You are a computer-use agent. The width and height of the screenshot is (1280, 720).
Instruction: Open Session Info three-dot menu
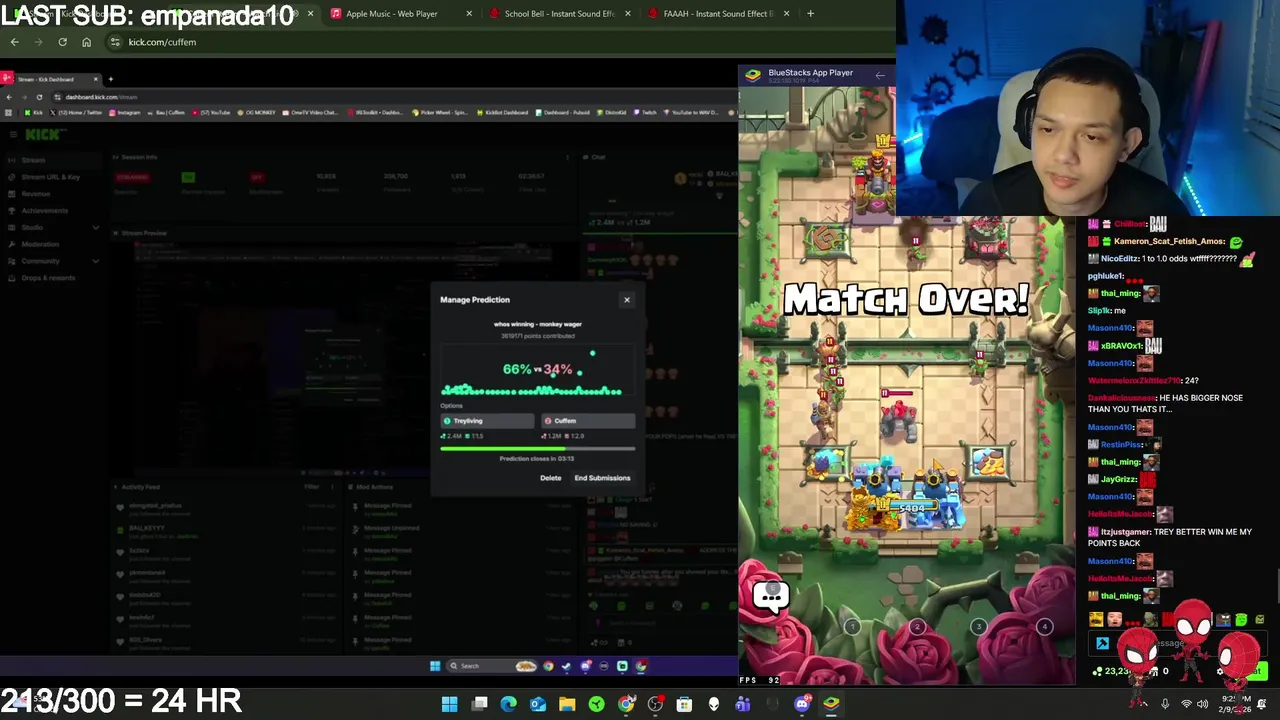568,157
